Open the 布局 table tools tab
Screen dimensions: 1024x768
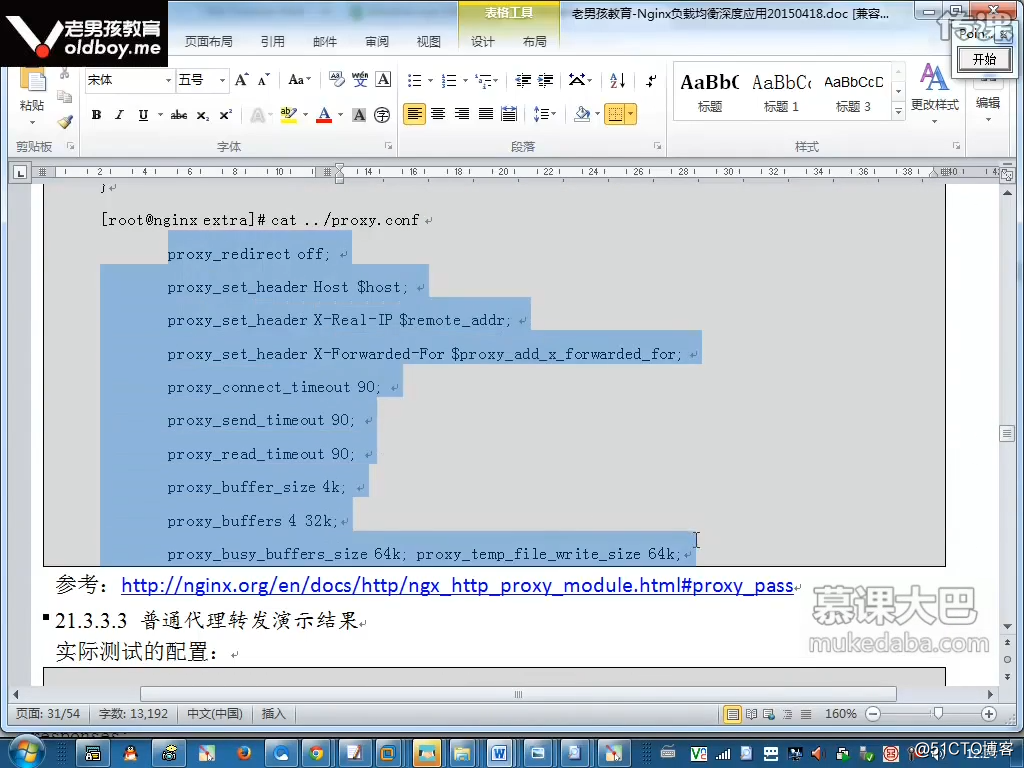534,41
